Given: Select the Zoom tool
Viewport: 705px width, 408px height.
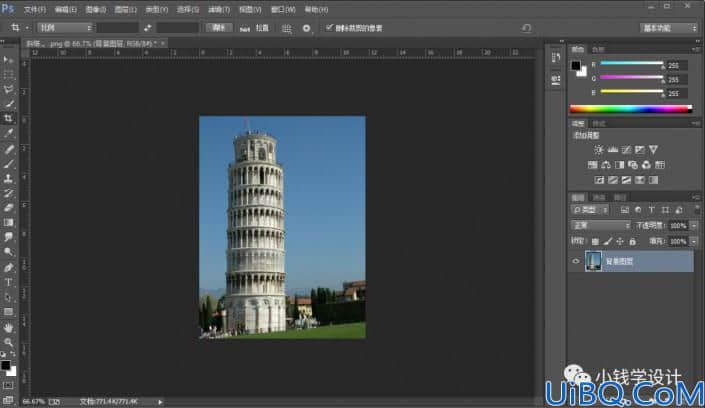Looking at the screenshot, I should [8, 342].
